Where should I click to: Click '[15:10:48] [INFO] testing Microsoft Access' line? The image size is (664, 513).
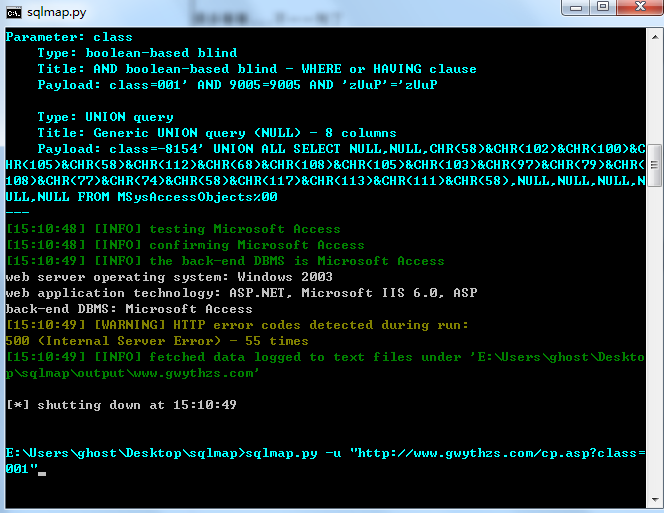coord(173,229)
